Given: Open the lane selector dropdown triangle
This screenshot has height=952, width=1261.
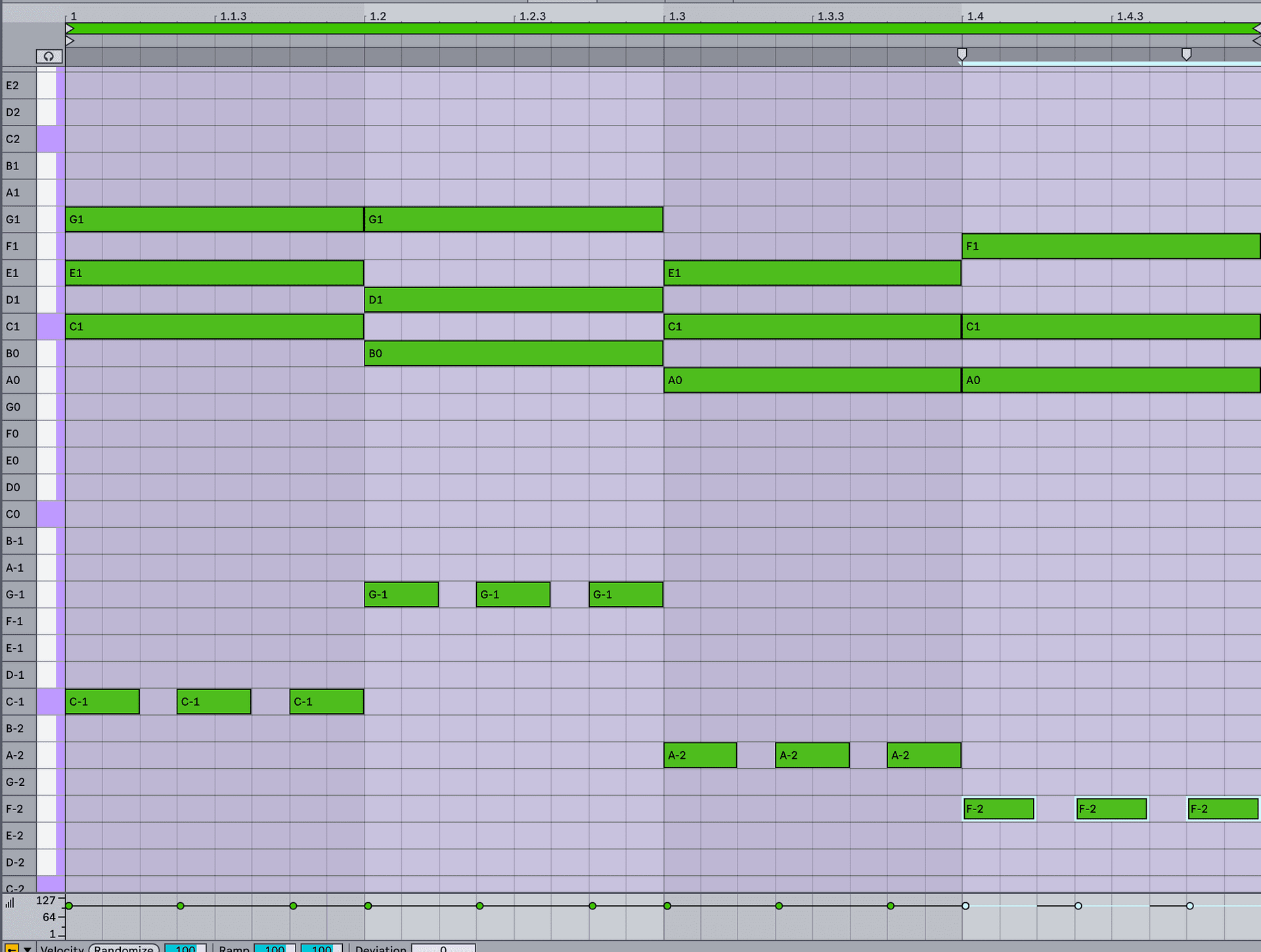Looking at the screenshot, I should pos(27,949).
